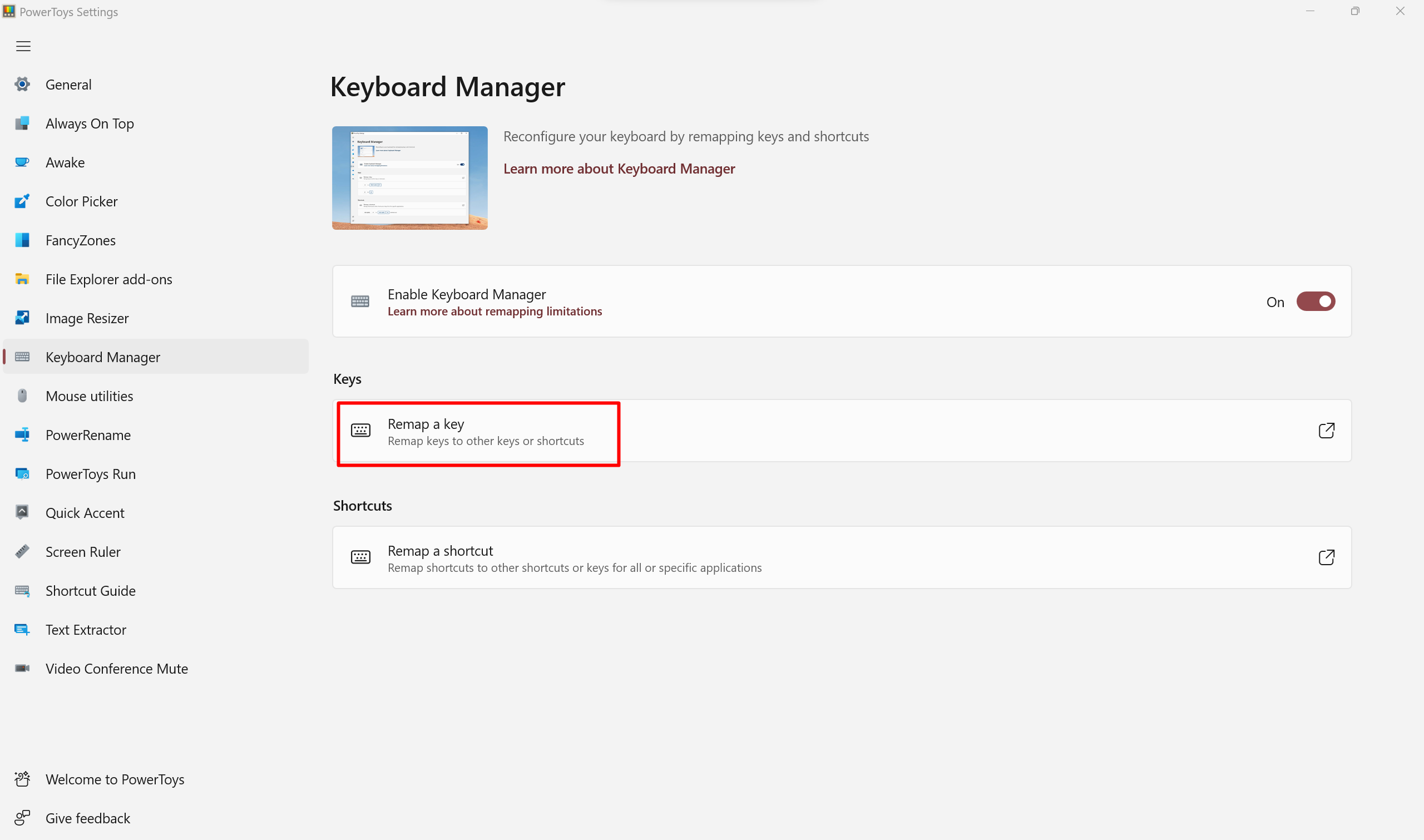Select the Screen Ruler icon
1424x840 pixels.
point(22,551)
